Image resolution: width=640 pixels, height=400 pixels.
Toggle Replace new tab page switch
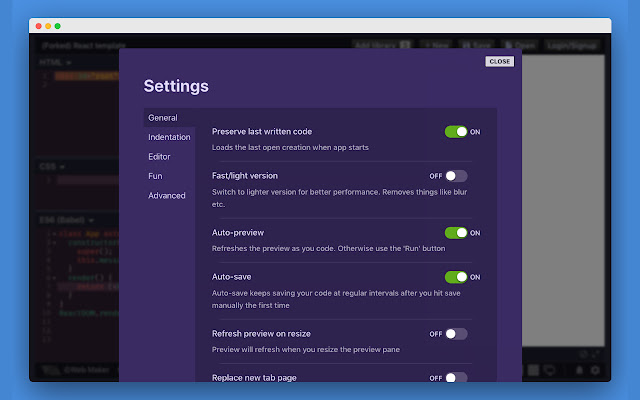pos(456,378)
